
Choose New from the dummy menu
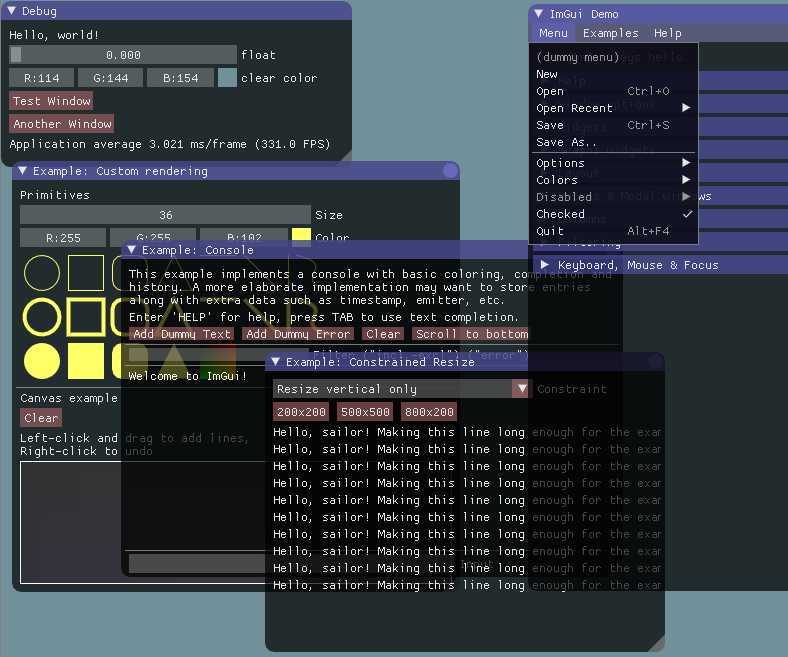click(613, 74)
